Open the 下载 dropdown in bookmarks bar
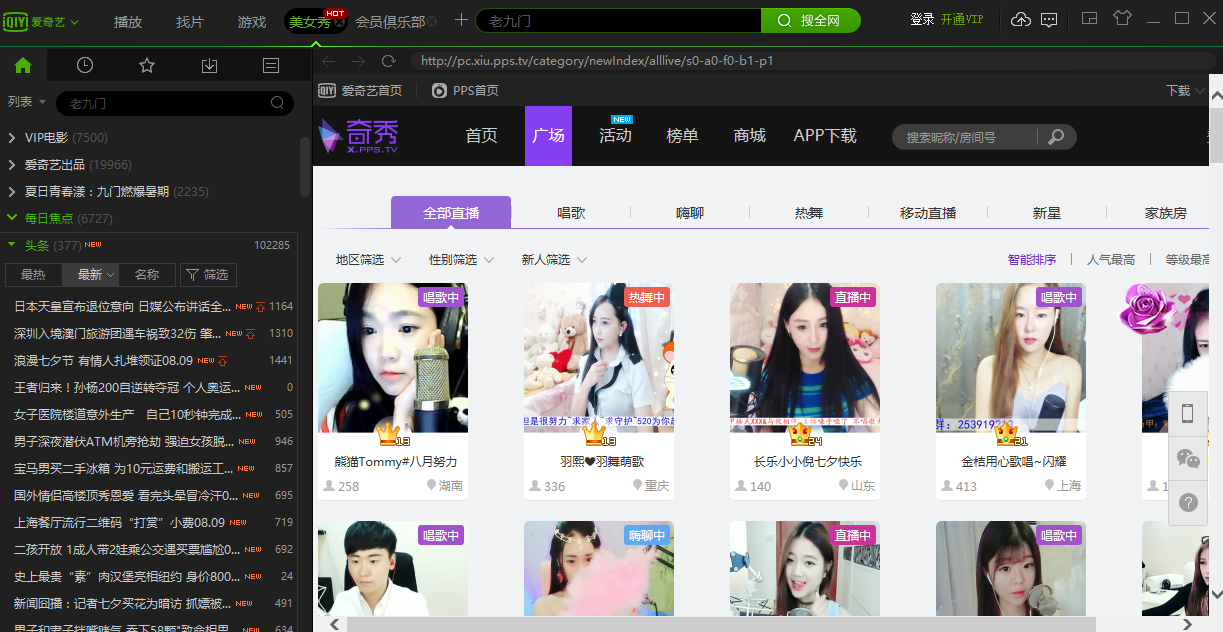 point(1185,91)
